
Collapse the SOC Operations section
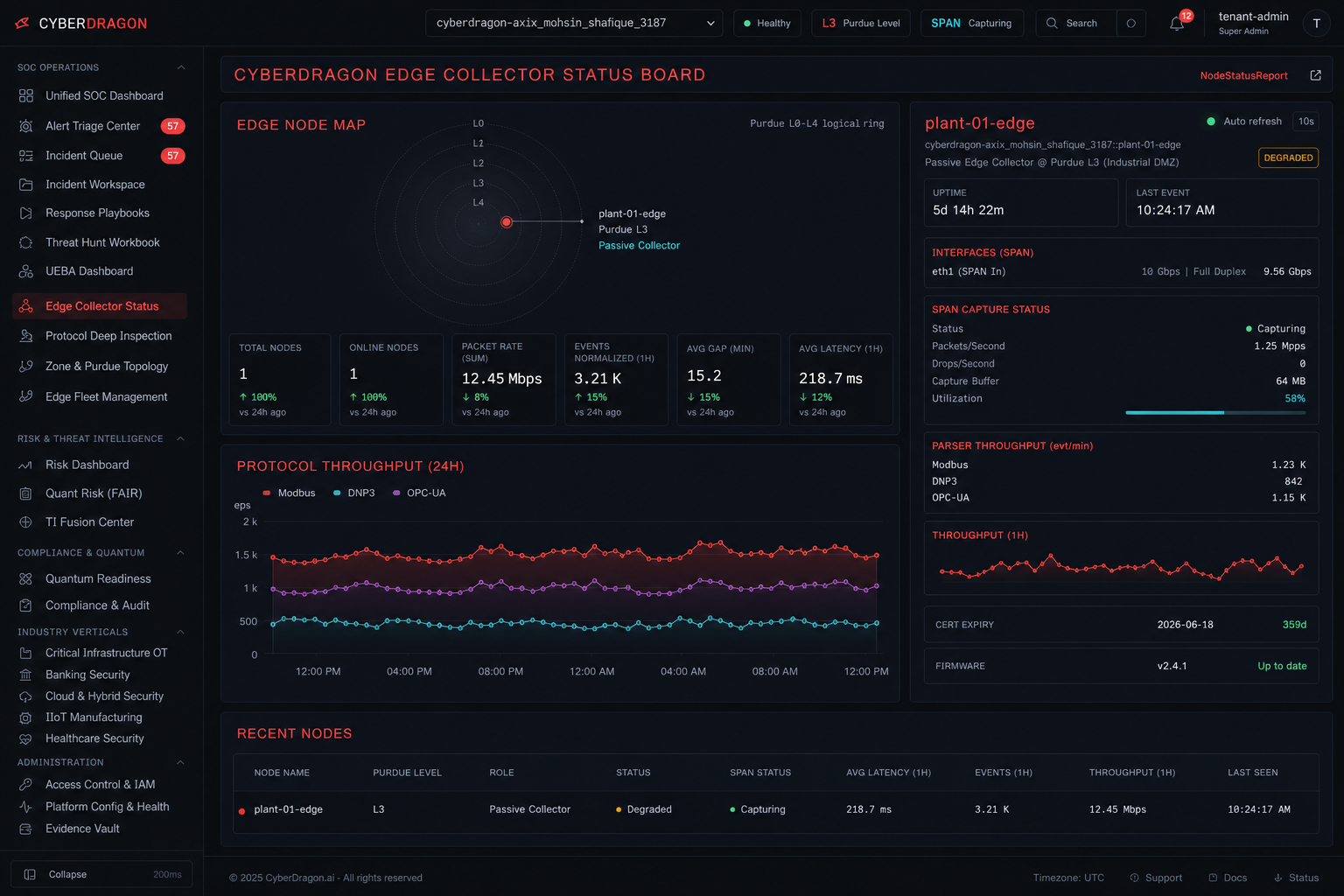181,67
